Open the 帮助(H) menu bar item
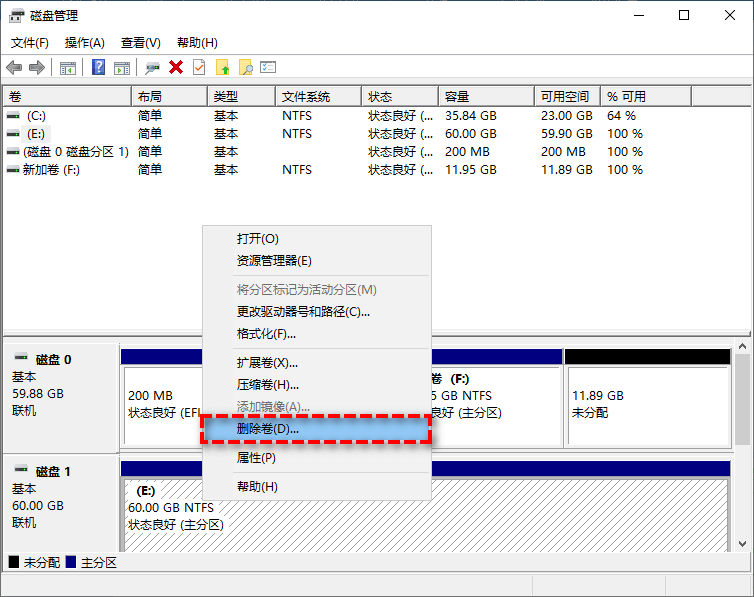 (x=197, y=43)
